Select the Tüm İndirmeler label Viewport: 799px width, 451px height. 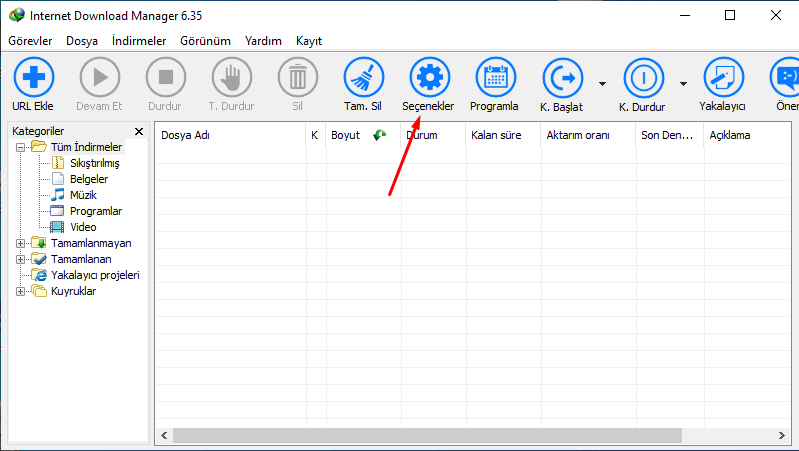click(87, 147)
